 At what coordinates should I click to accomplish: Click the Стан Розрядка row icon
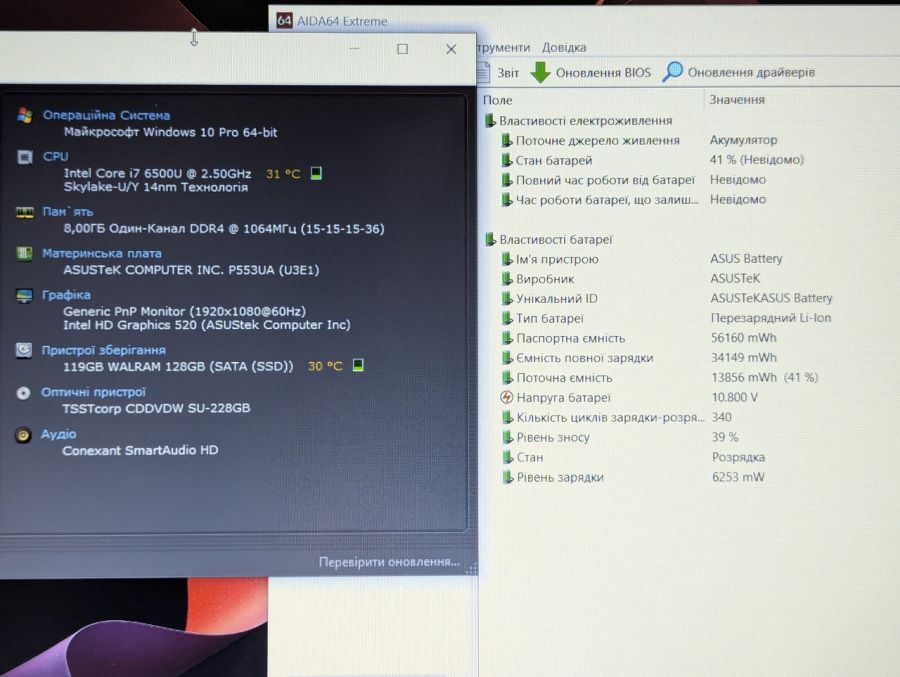[x=507, y=458]
